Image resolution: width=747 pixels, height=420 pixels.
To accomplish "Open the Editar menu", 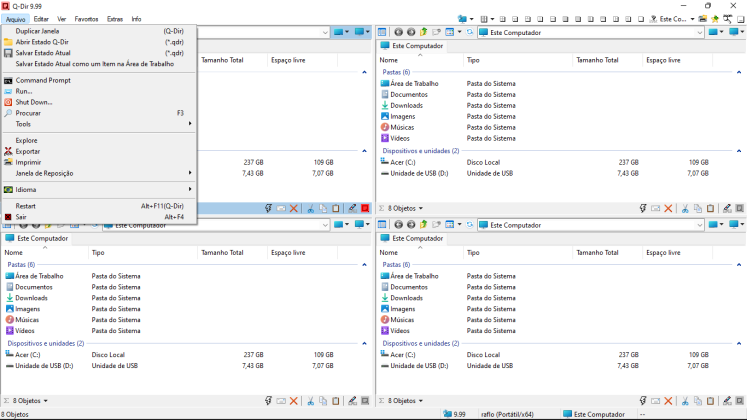I will pos(41,19).
